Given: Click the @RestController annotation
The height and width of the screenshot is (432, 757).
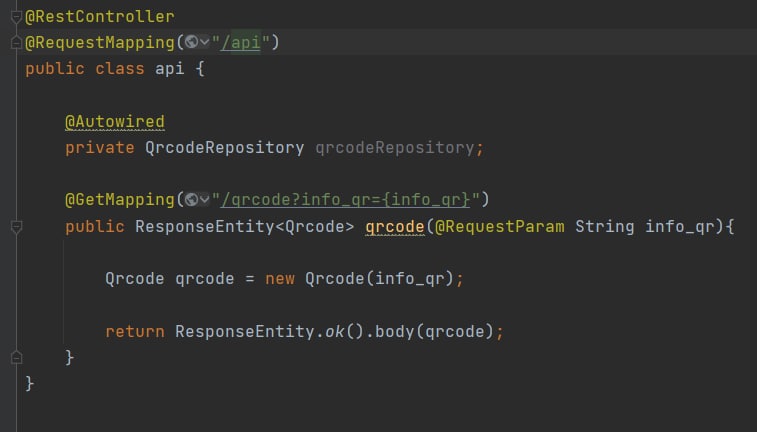Looking at the screenshot, I should pyautogui.click(x=99, y=17).
